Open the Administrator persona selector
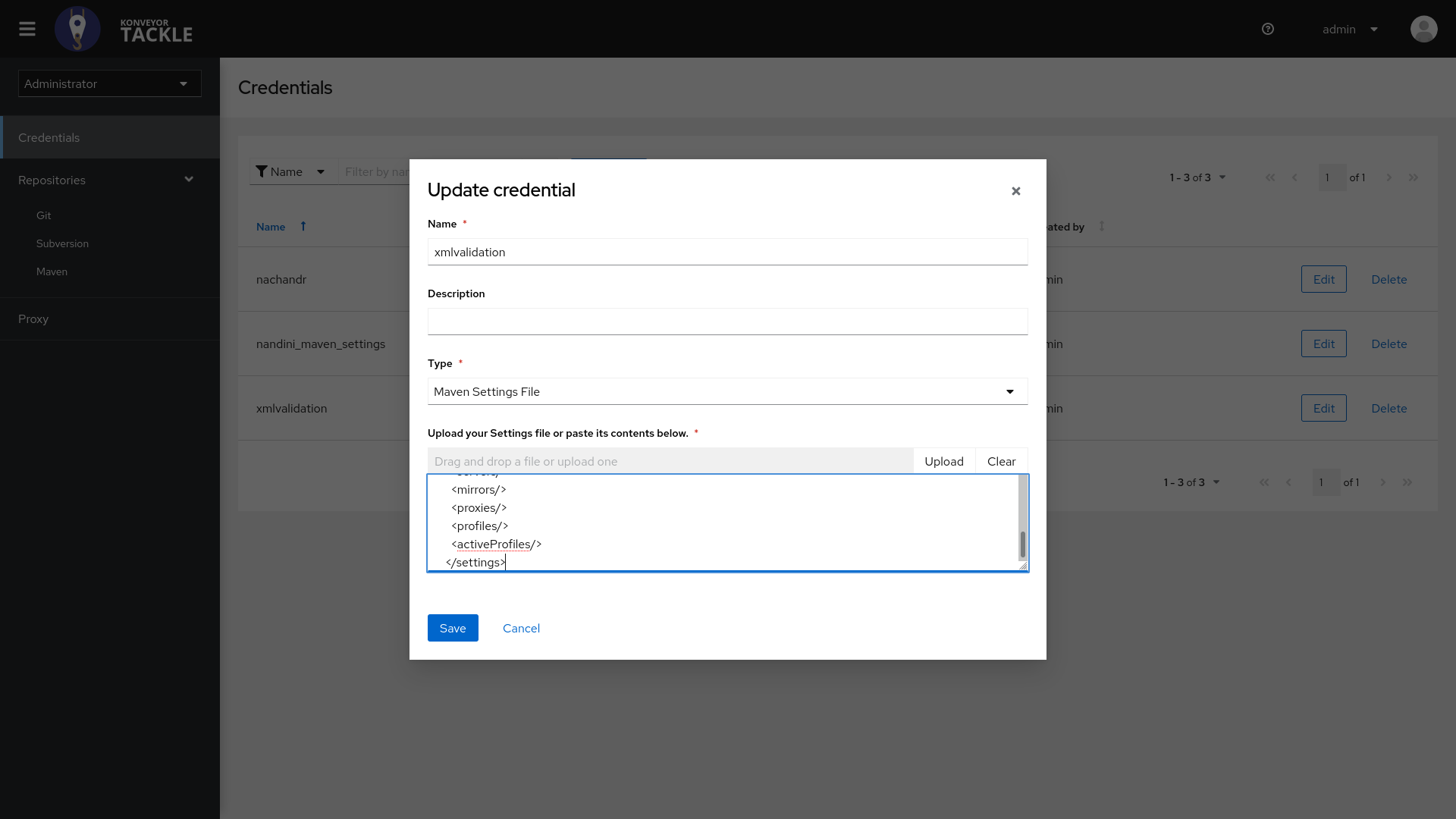 [109, 83]
